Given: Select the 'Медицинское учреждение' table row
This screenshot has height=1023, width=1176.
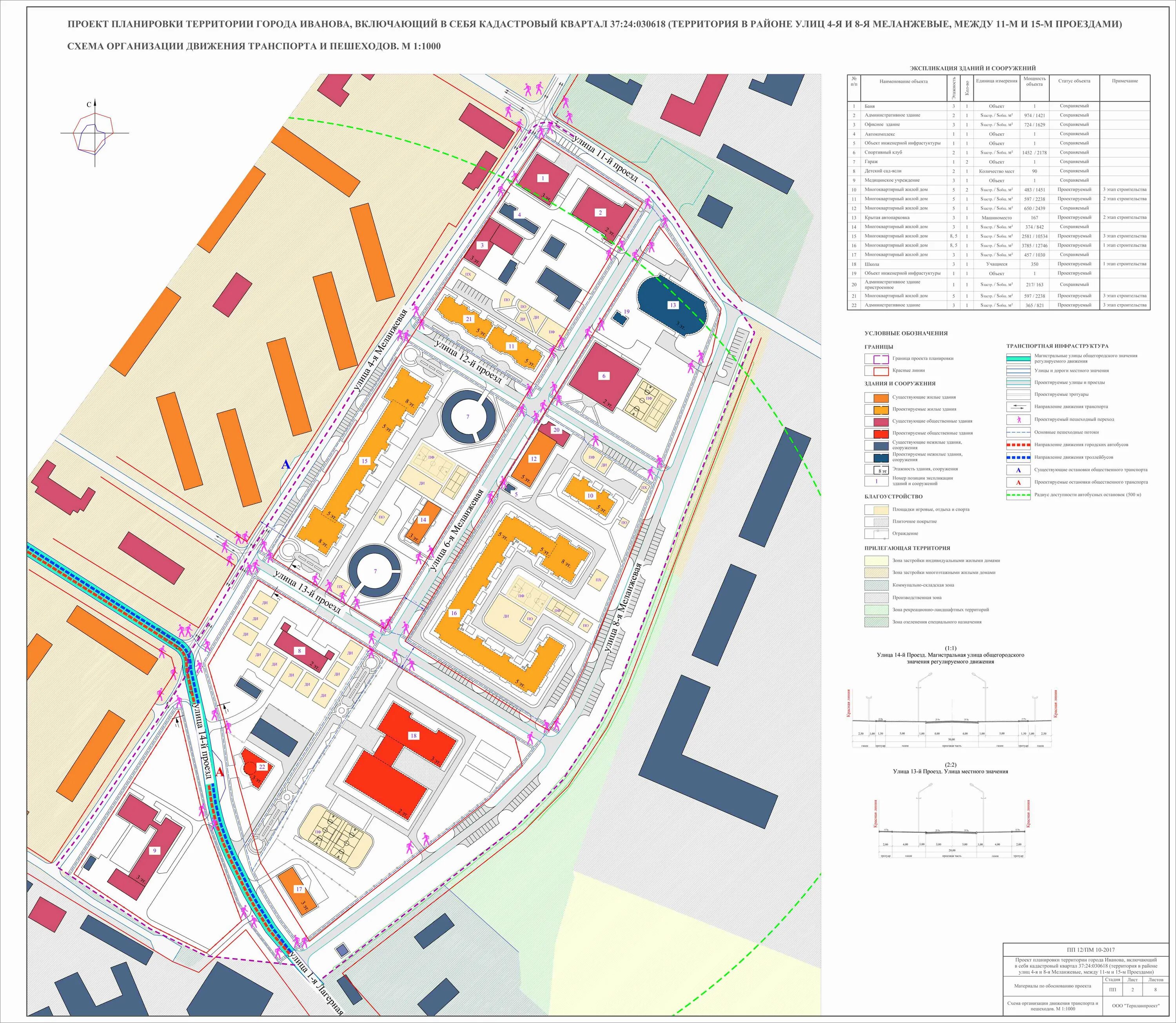Looking at the screenshot, I should [x=998, y=180].
